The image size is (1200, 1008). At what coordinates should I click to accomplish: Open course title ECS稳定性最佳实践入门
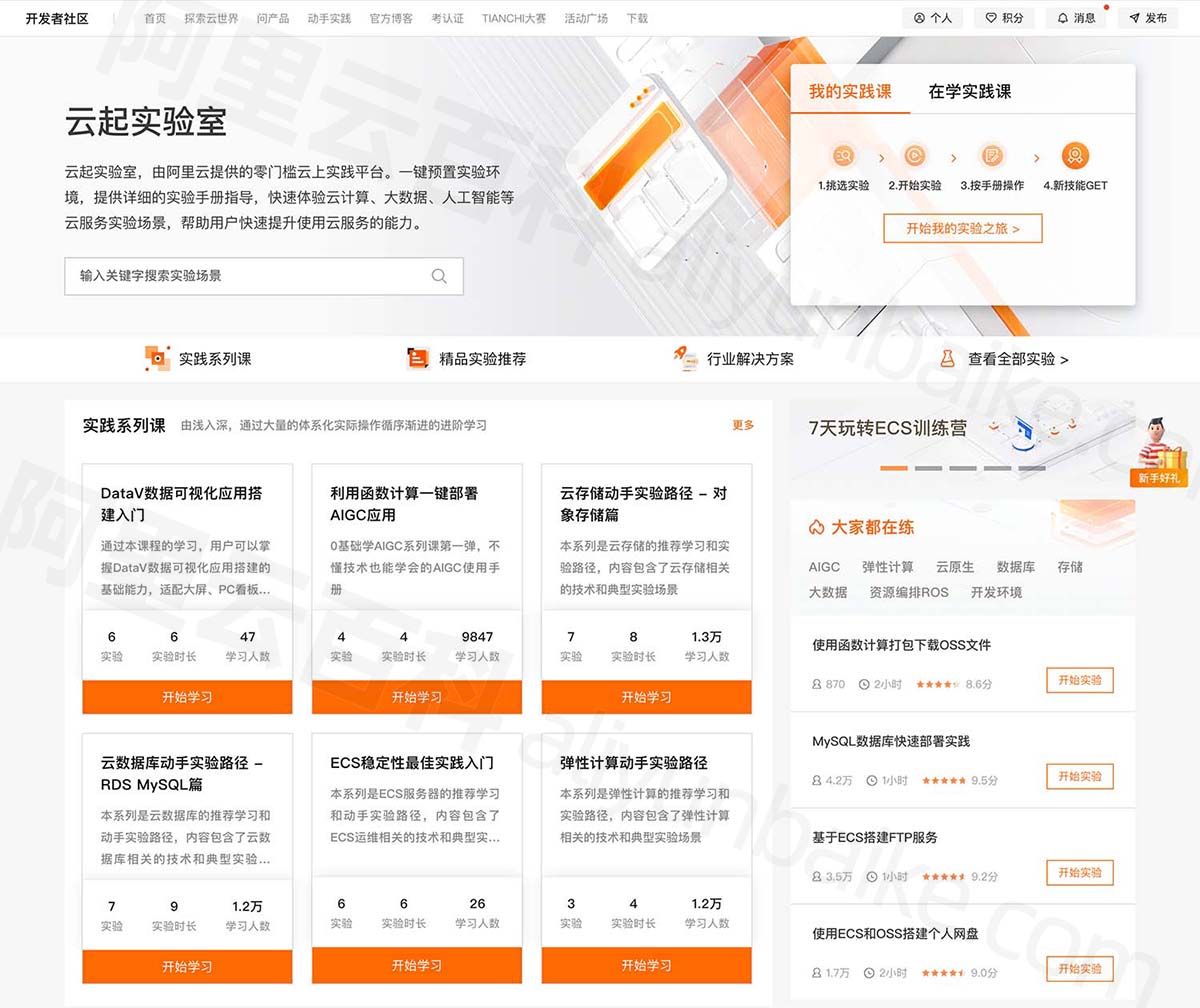(412, 763)
